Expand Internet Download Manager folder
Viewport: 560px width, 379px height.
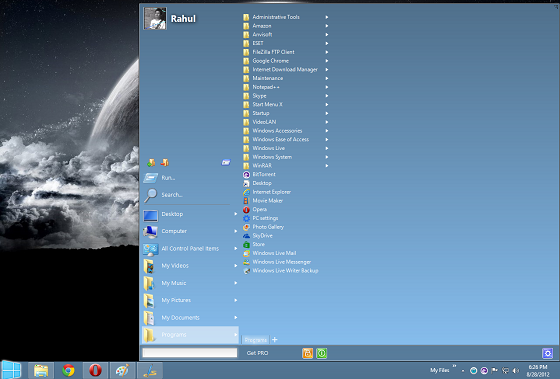point(286,69)
